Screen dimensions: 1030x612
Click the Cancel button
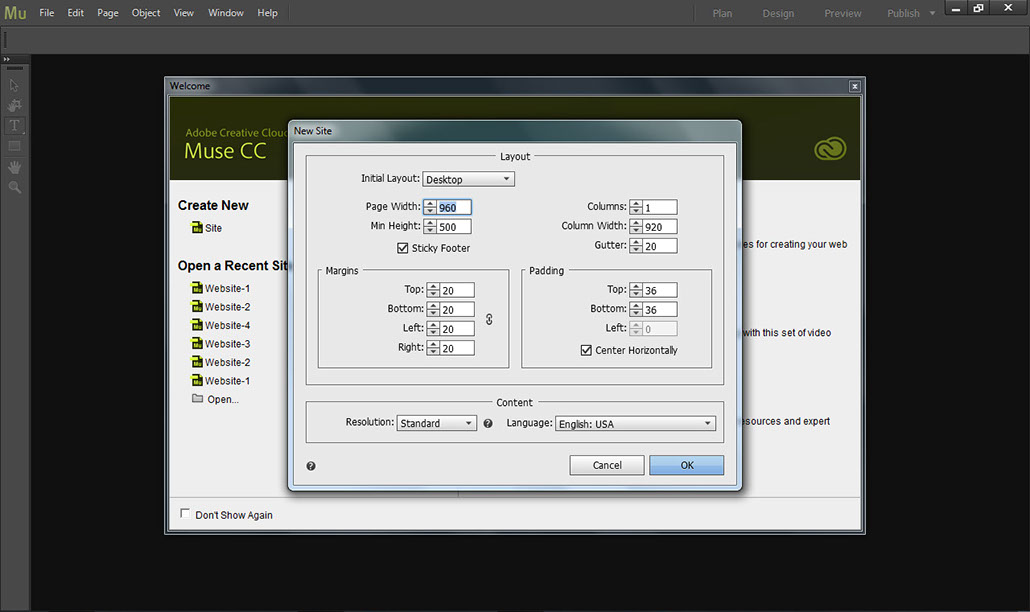click(x=607, y=465)
